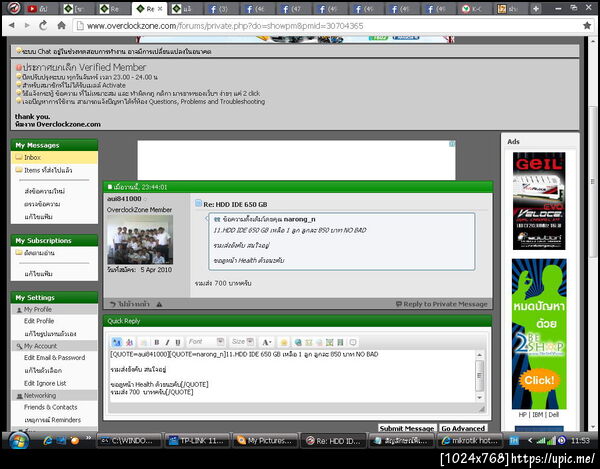Toggle underline formatting in Quick Reply
The height and width of the screenshot is (469, 600).
click(x=178, y=342)
